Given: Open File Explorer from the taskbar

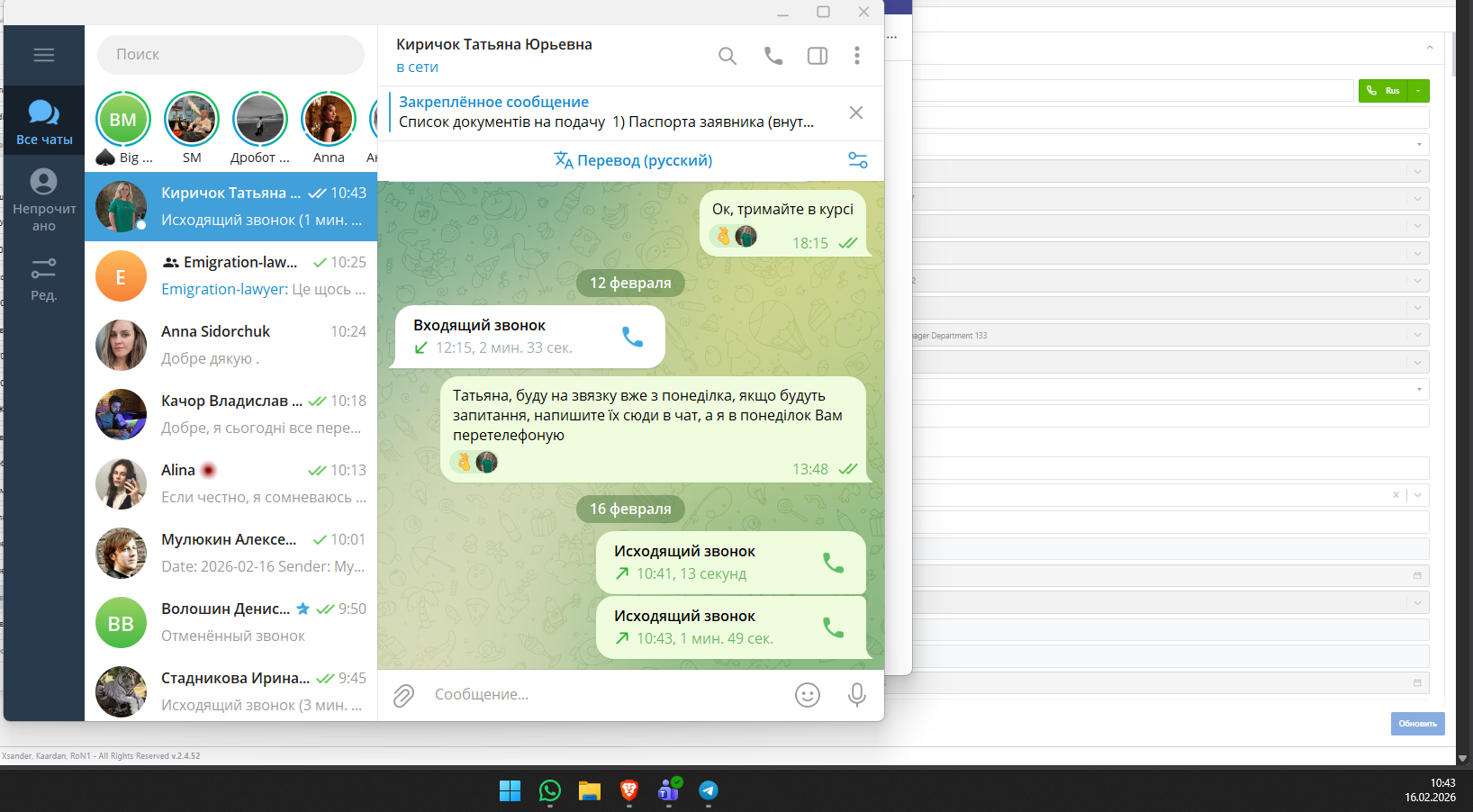Looking at the screenshot, I should pyautogui.click(x=590, y=790).
